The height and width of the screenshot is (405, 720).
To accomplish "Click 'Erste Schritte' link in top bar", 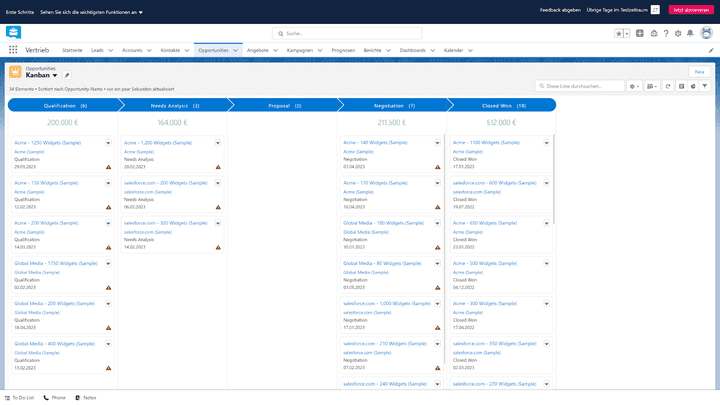I will pyautogui.click(x=20, y=12).
